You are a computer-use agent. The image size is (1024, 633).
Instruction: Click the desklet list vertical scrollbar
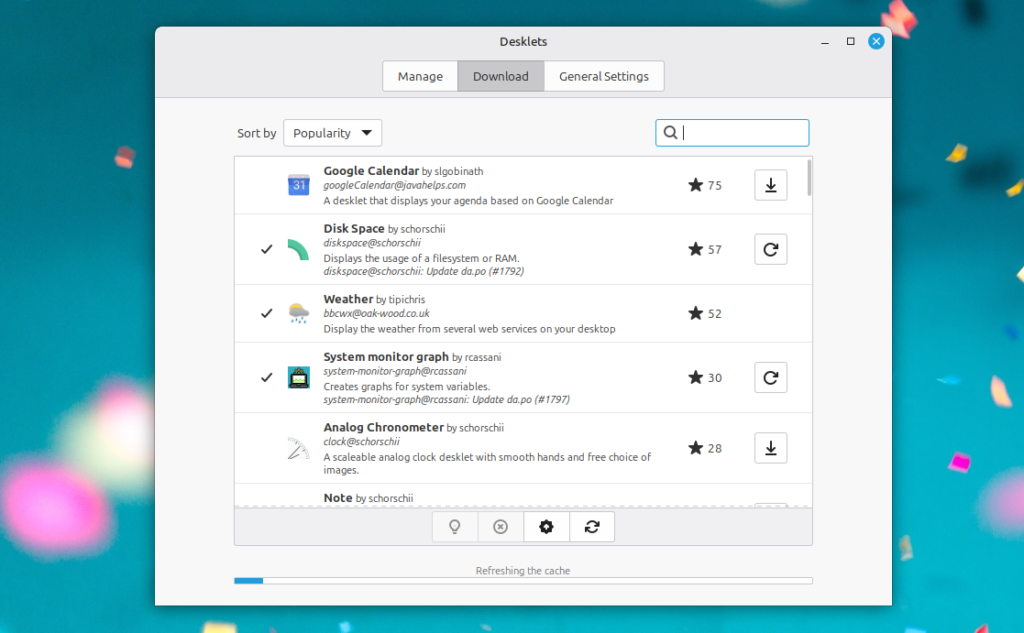click(x=808, y=180)
